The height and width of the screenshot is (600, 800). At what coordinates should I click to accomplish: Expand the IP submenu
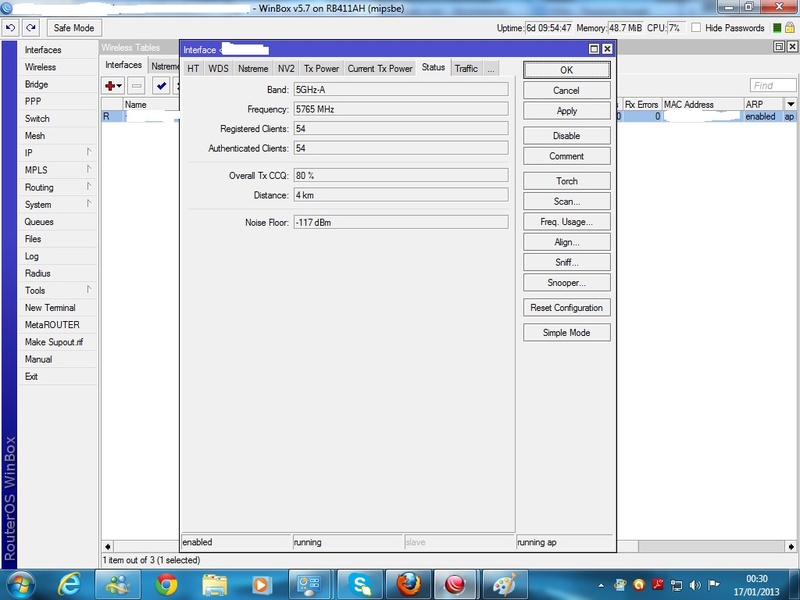click(57, 153)
